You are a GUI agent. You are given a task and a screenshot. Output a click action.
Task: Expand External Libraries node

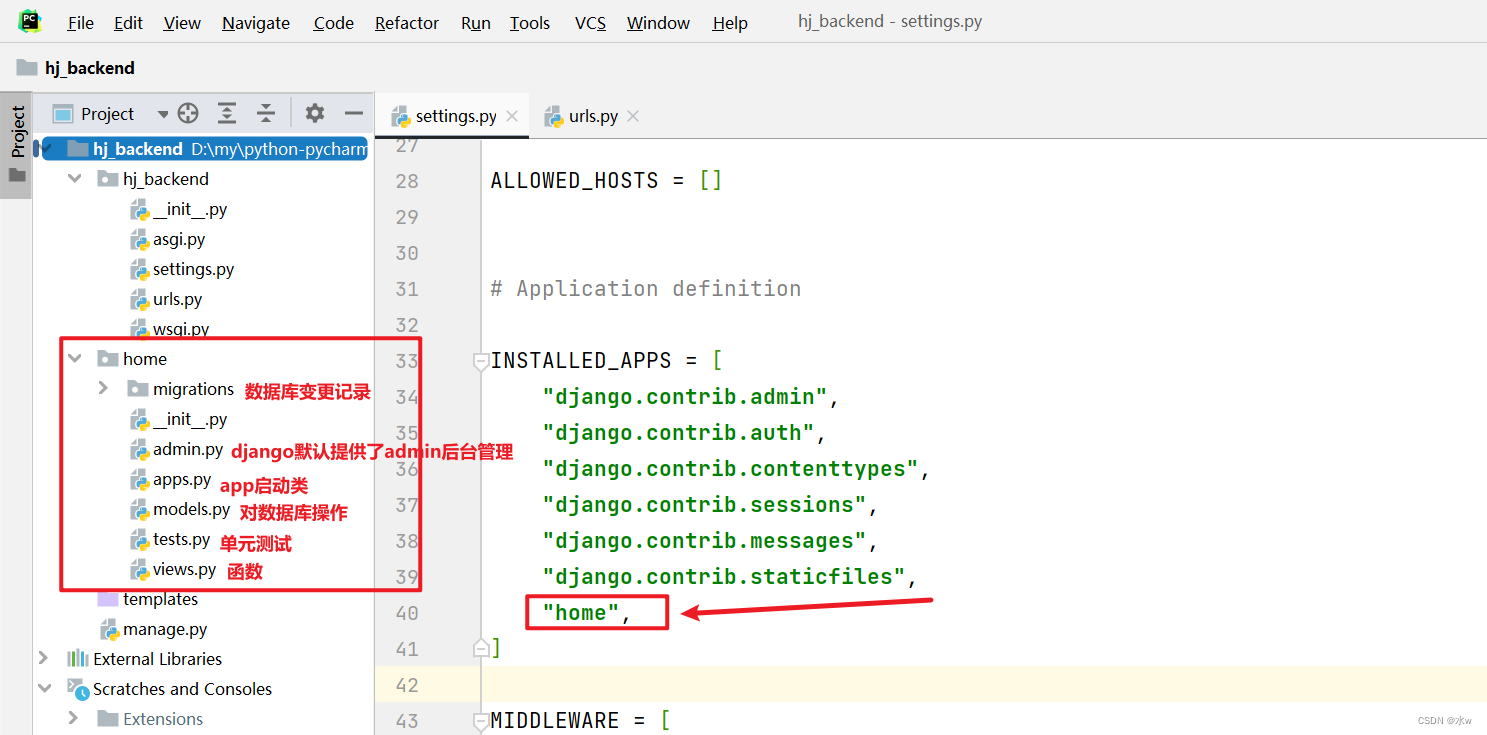tap(43, 658)
